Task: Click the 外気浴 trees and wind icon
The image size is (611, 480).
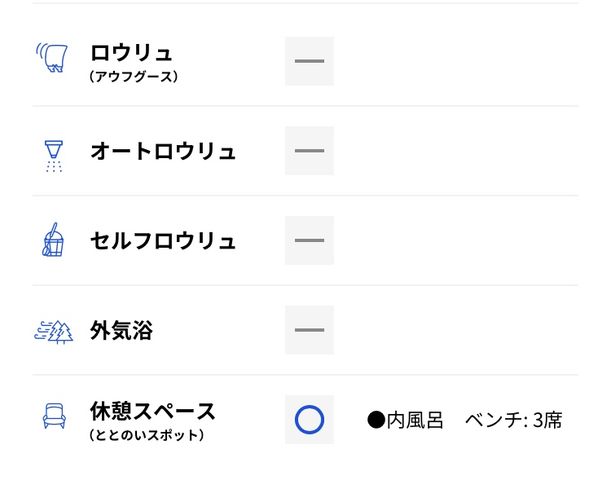Action: click(54, 332)
